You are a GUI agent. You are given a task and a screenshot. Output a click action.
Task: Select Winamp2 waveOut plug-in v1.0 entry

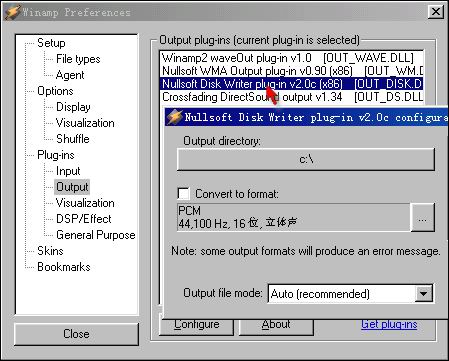[x=292, y=58]
